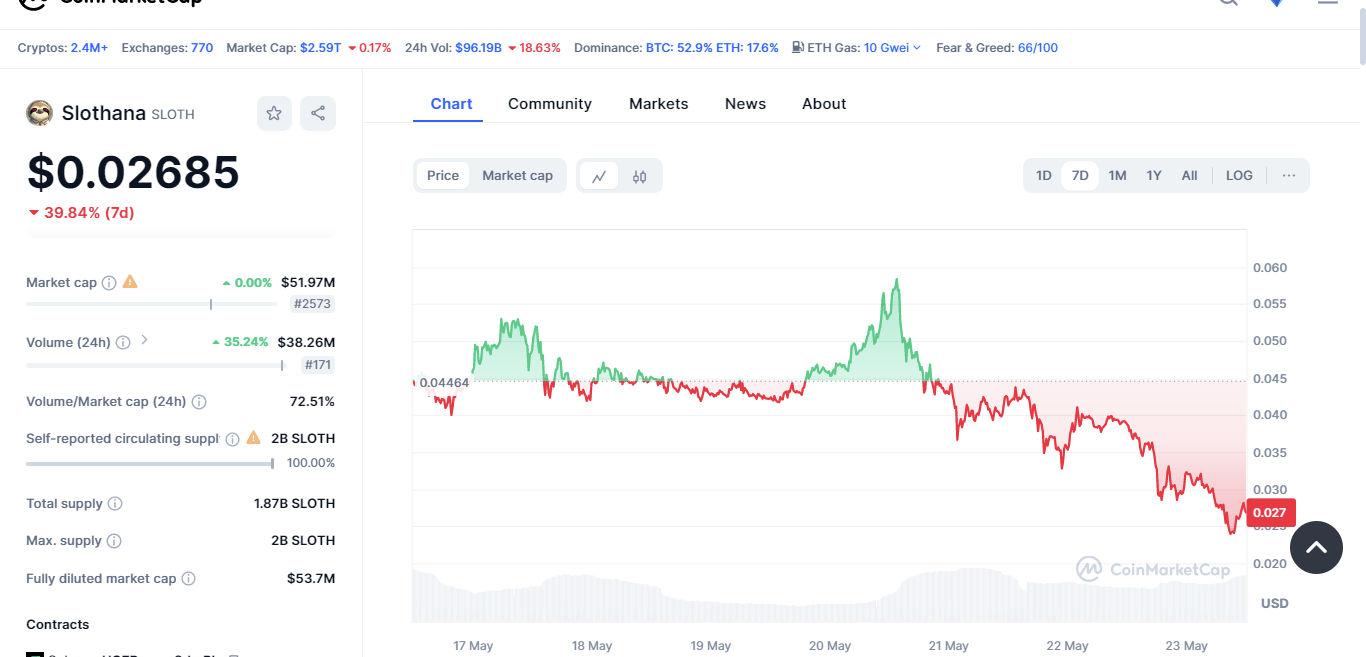Click the Volume (24h) rank bar
Viewport: 1366px width, 657px height.
pos(155,365)
